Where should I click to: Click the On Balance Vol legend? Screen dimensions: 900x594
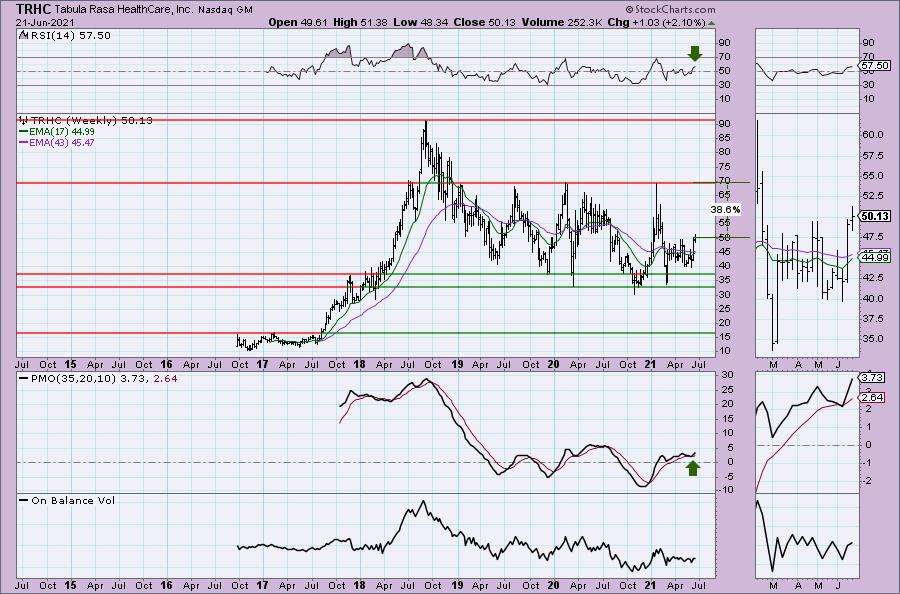tap(67, 500)
